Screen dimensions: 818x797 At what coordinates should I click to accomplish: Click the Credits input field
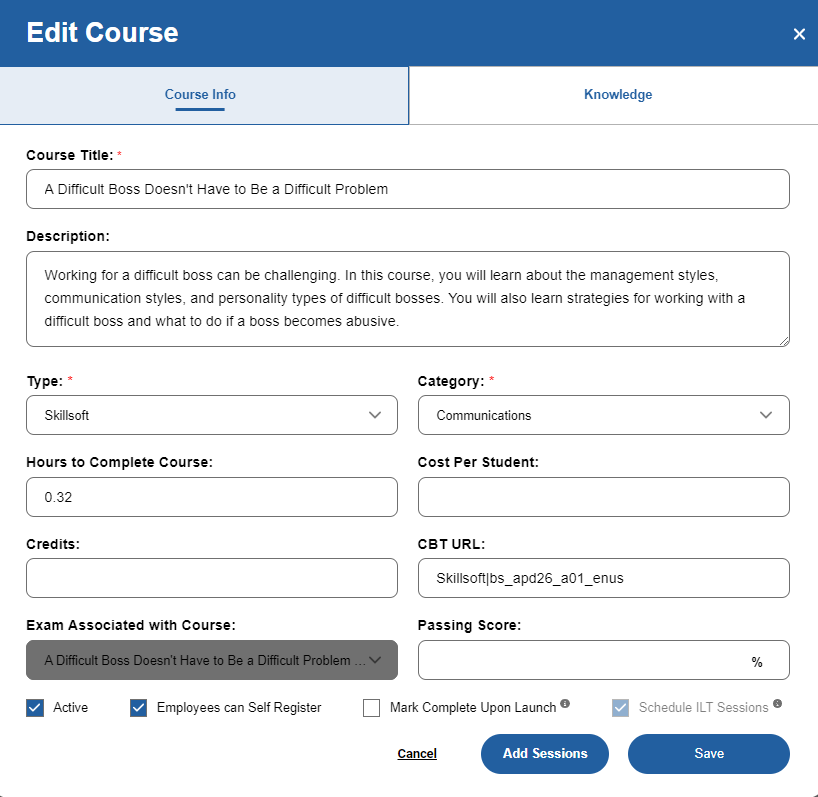click(x=211, y=578)
